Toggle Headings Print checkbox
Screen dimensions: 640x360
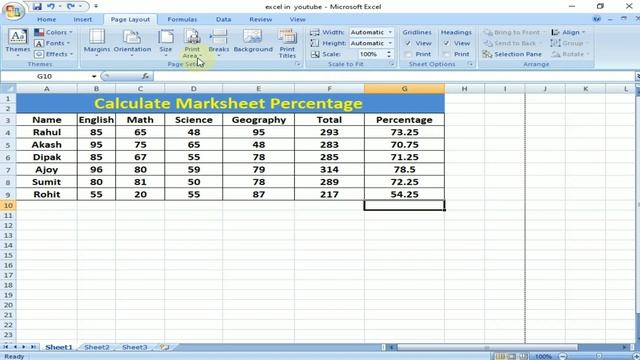click(x=447, y=54)
